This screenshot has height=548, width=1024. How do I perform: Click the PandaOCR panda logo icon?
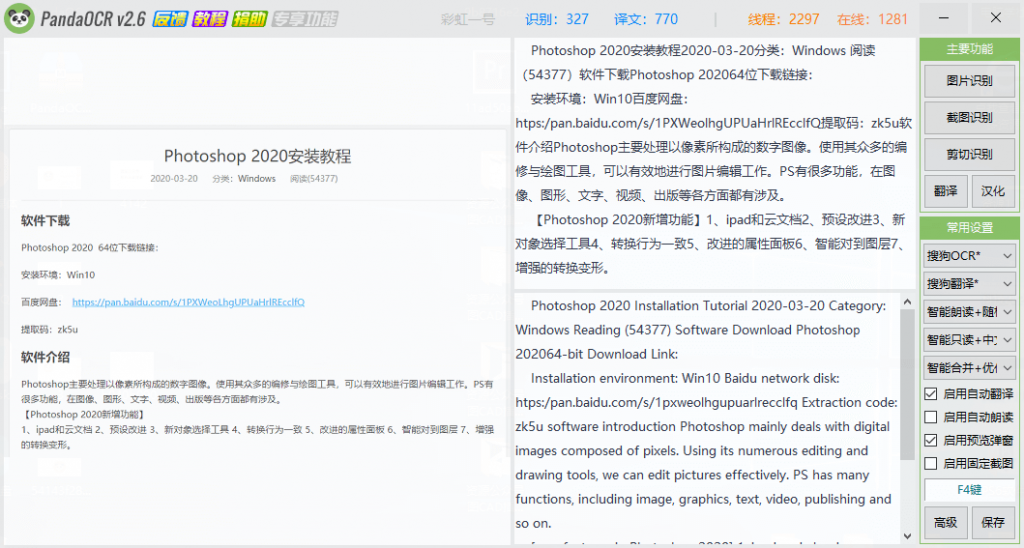coord(19,18)
